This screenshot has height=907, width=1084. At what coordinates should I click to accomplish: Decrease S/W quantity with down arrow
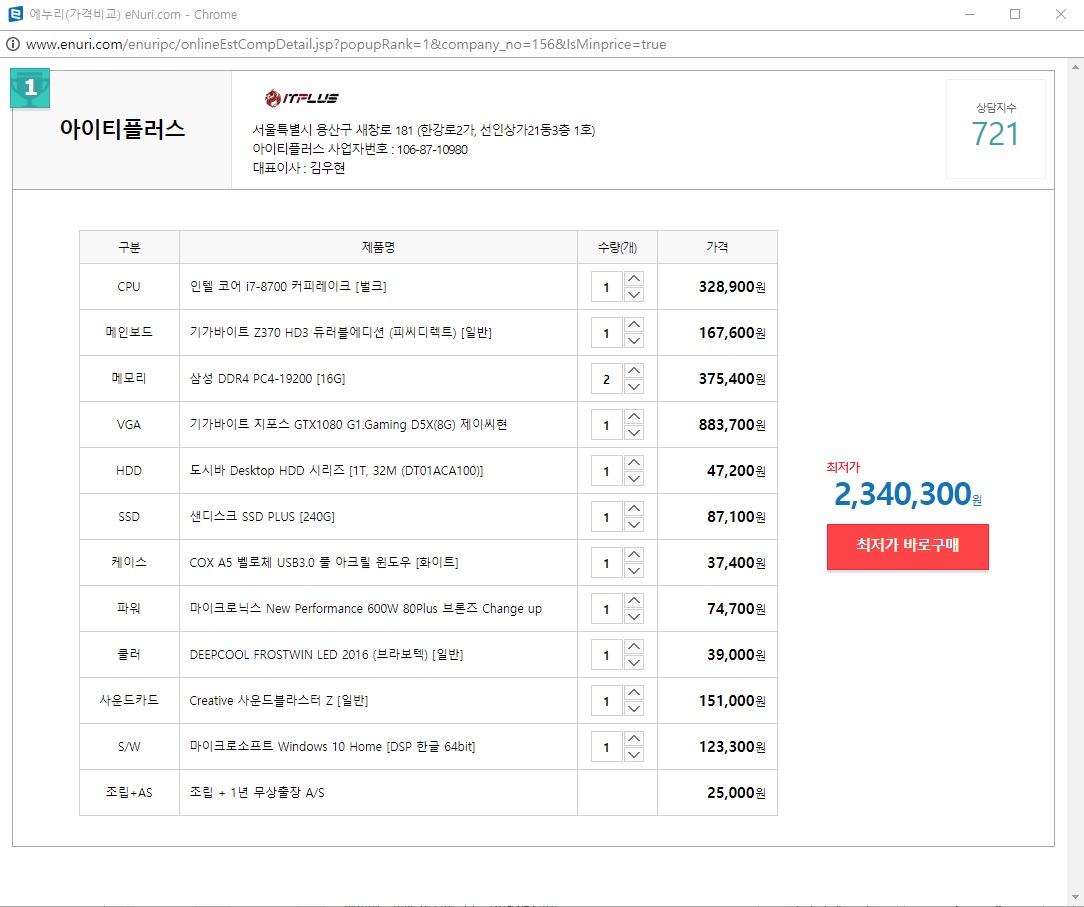pyautogui.click(x=634, y=754)
